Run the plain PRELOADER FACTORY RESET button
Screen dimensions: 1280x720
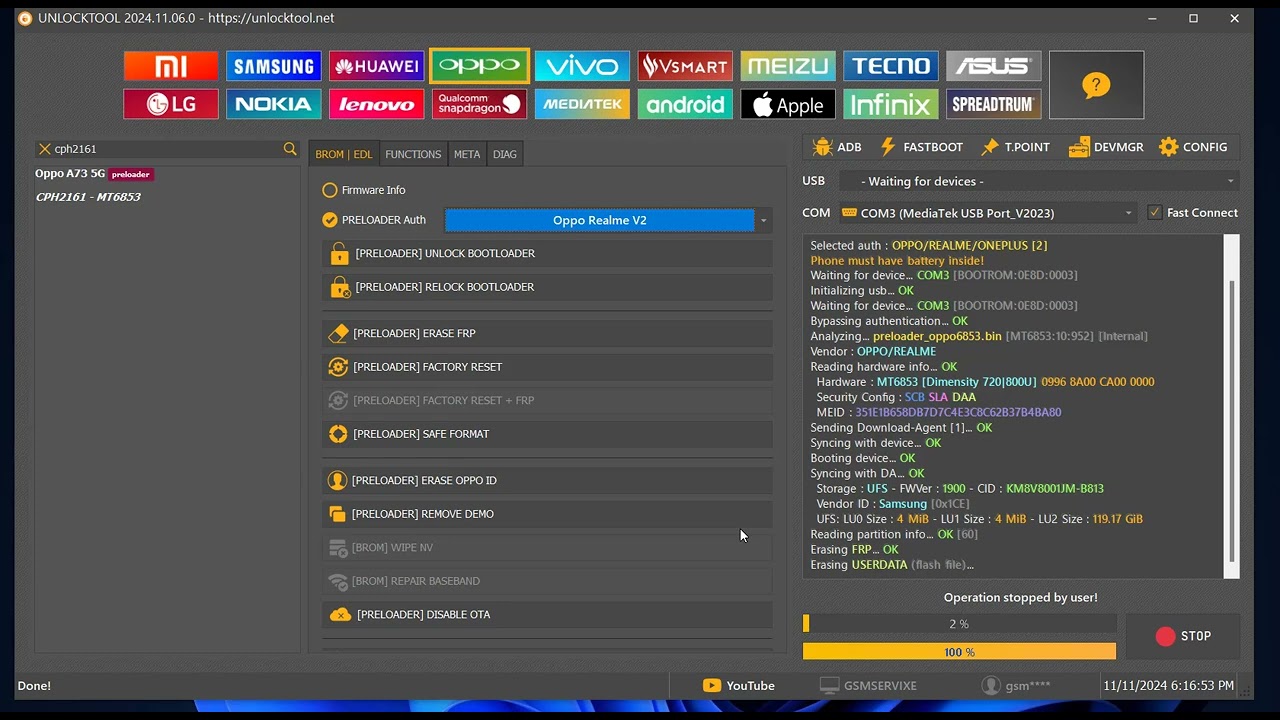pos(547,367)
